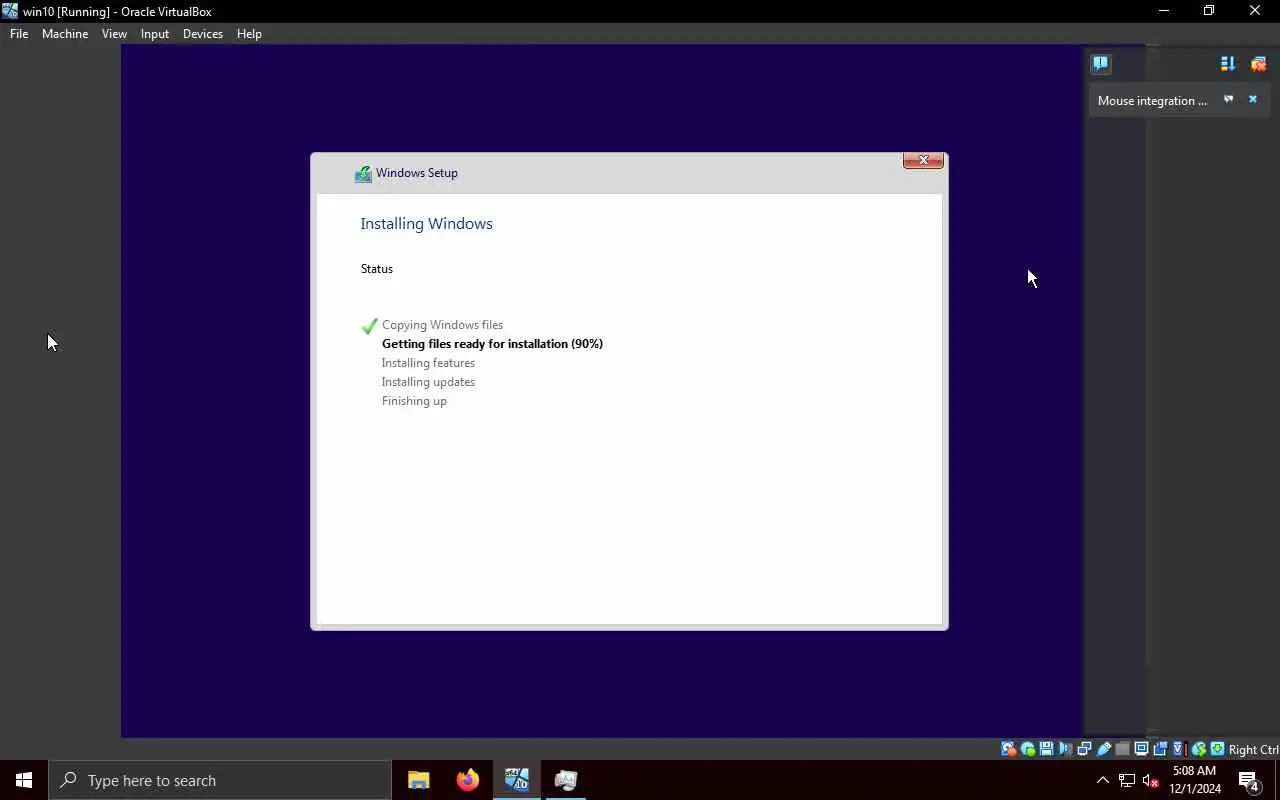Screen dimensions: 1280x800
Task: Close the Windows Setup dialog
Action: 923,160
